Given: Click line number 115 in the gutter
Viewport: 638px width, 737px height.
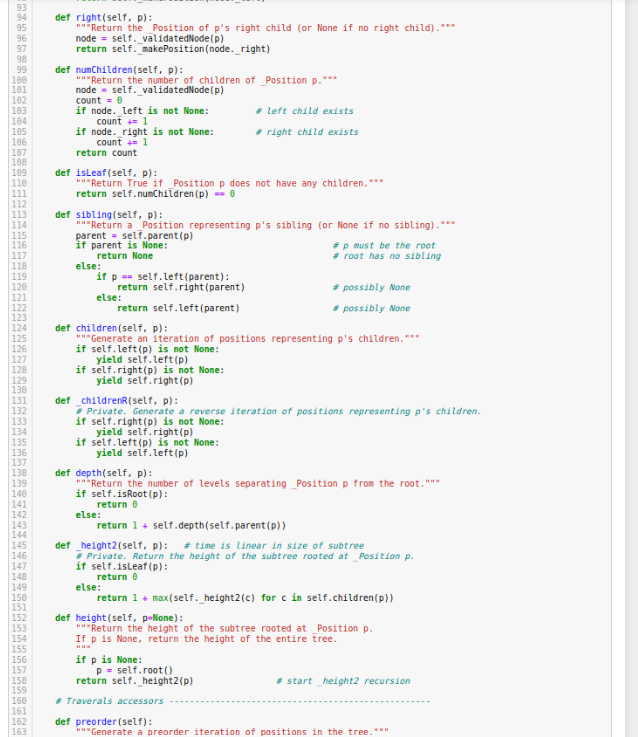Looking at the screenshot, I should (x=19, y=235).
